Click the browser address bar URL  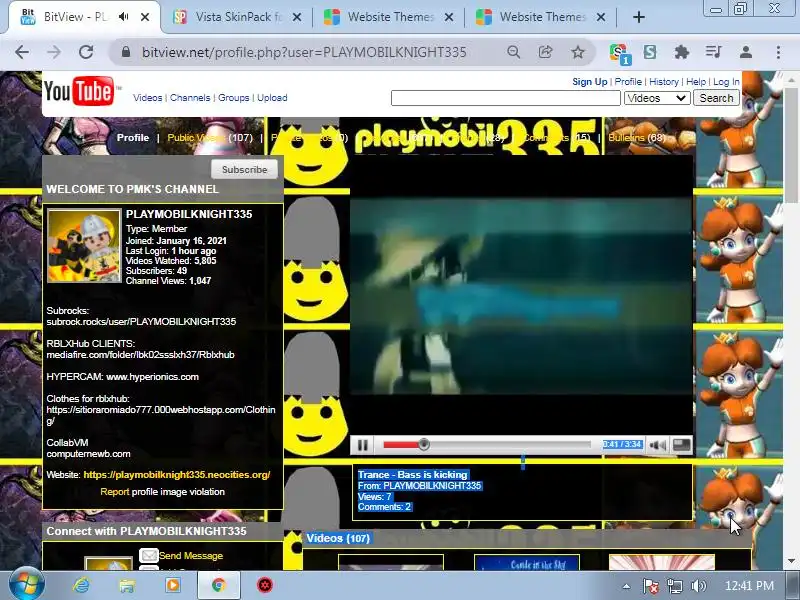point(304,52)
